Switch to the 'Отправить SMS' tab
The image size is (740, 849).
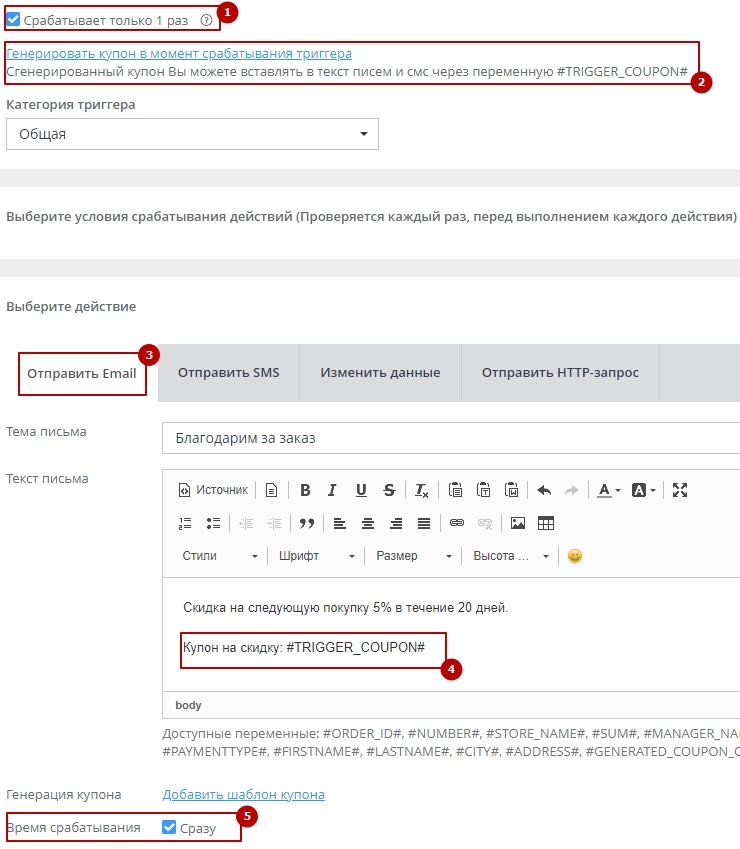point(228,373)
